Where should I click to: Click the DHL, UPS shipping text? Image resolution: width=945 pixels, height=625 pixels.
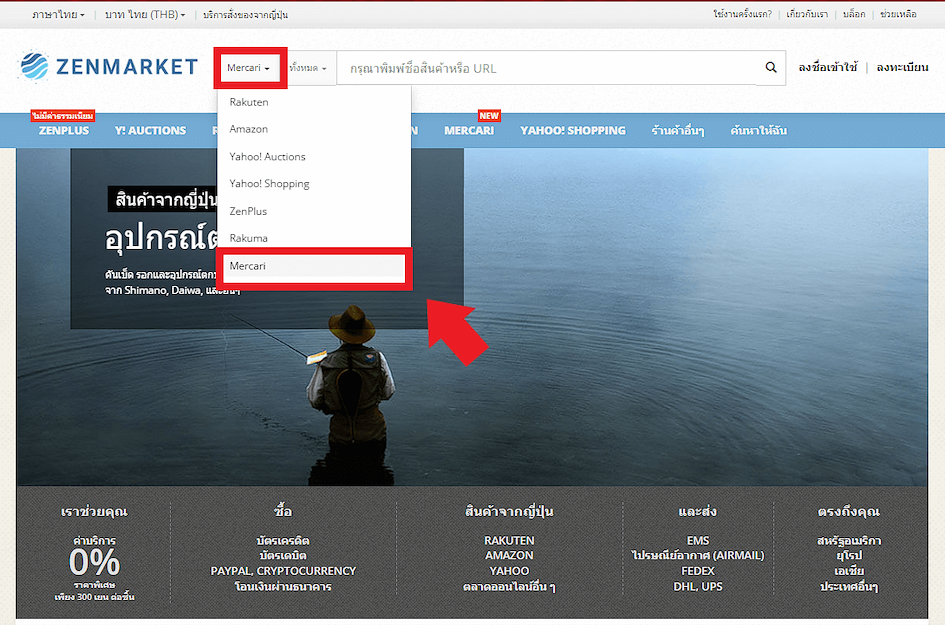pyautogui.click(x=698, y=586)
